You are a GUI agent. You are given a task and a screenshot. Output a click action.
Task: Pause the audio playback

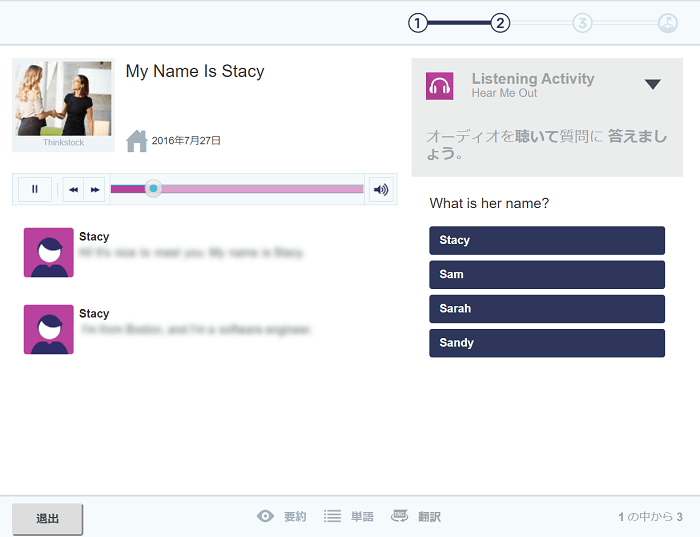[x=35, y=189]
